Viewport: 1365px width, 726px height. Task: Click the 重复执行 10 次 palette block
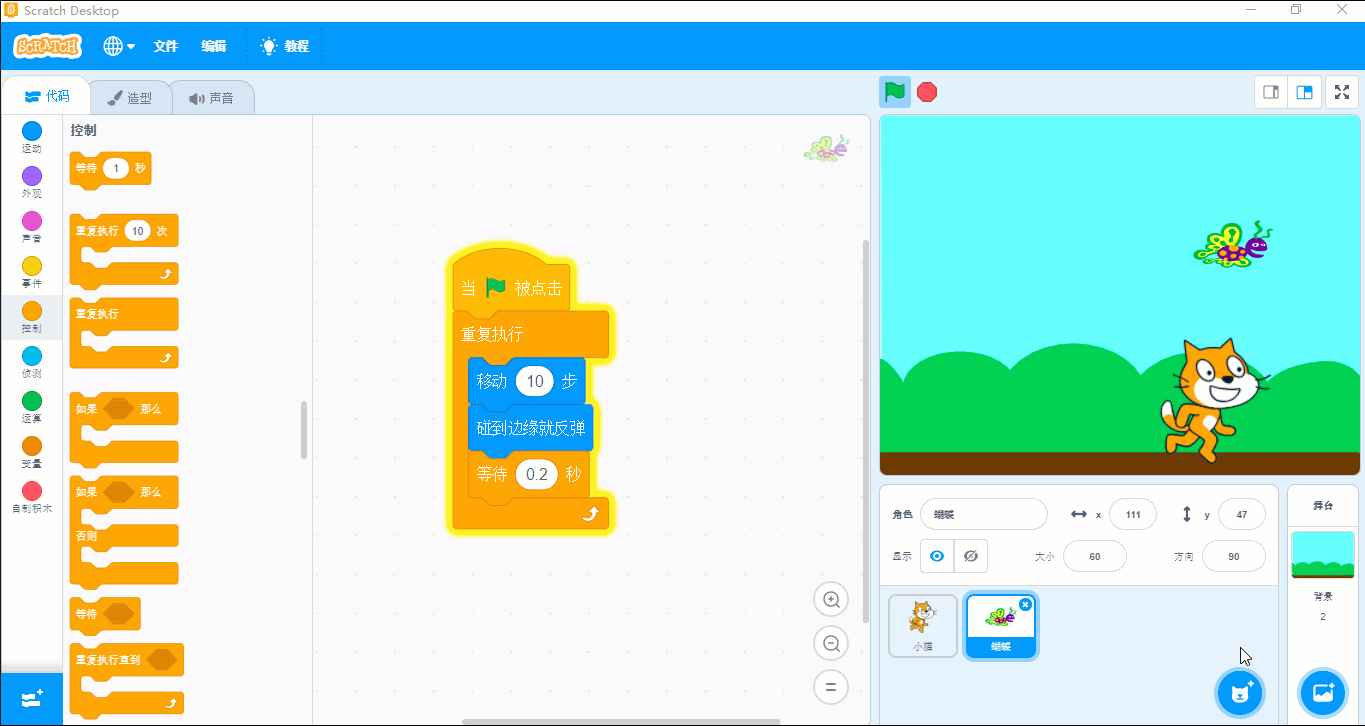123,250
